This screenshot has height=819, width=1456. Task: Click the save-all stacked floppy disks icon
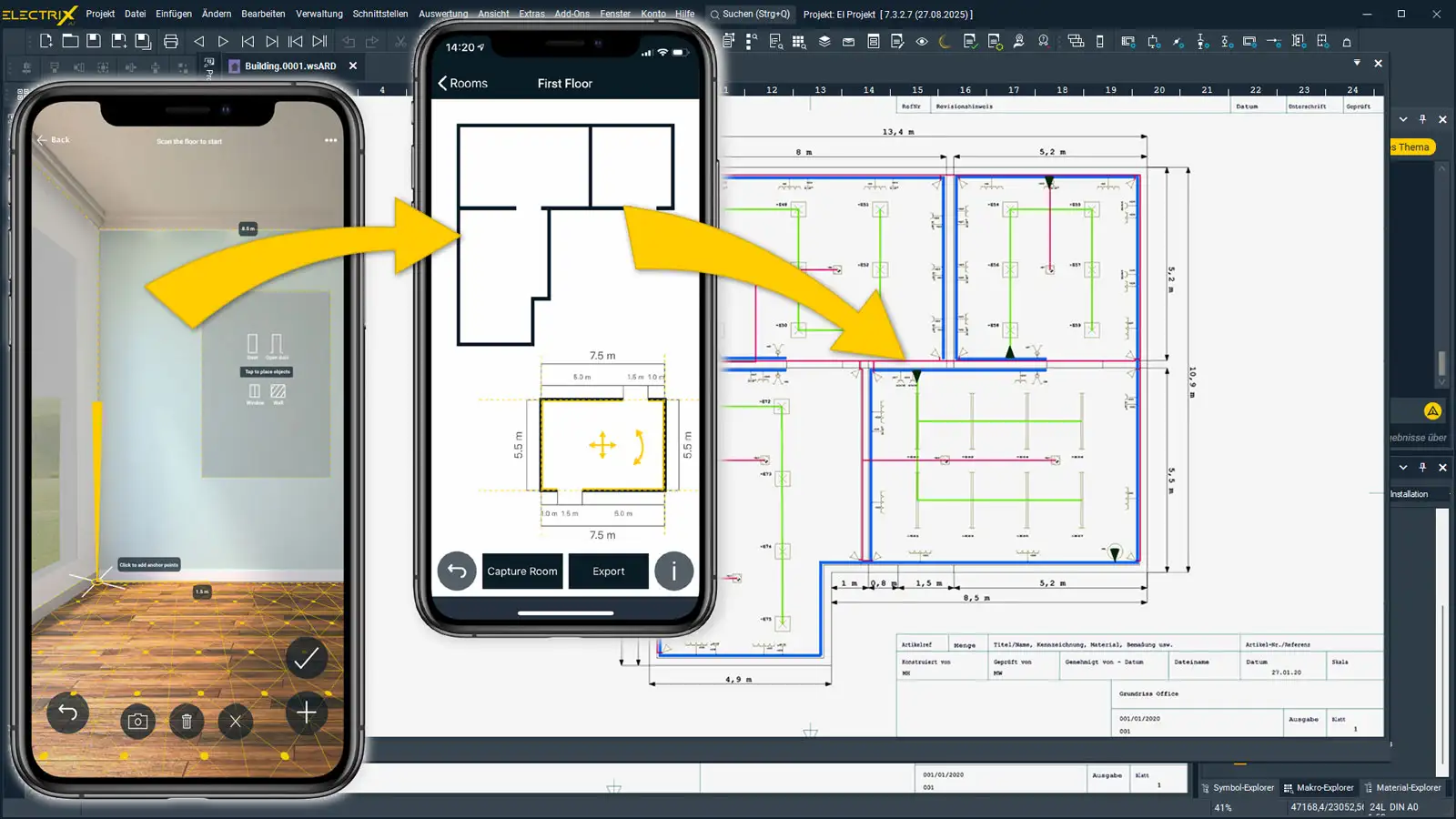point(143,41)
